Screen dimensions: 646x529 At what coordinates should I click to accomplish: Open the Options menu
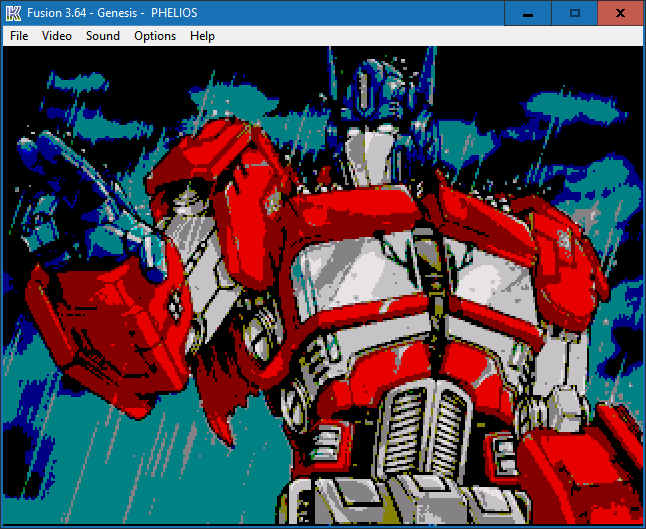click(x=155, y=36)
